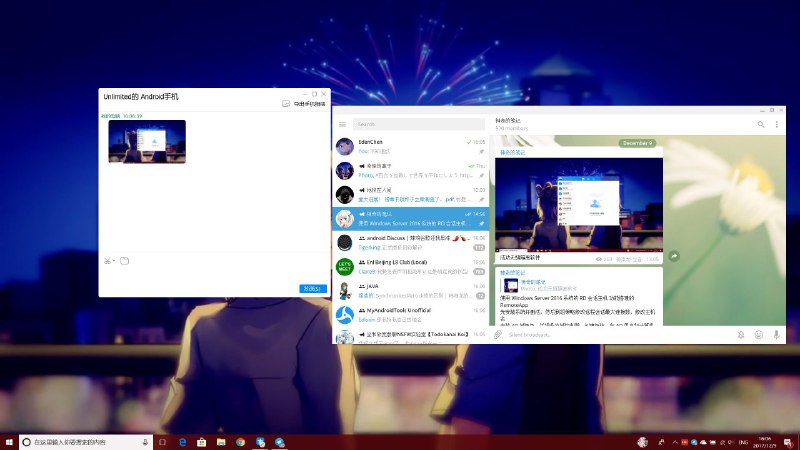Click the channel title header with 570 members
The height and width of the screenshot is (450, 800).
pyautogui.click(x=512, y=124)
